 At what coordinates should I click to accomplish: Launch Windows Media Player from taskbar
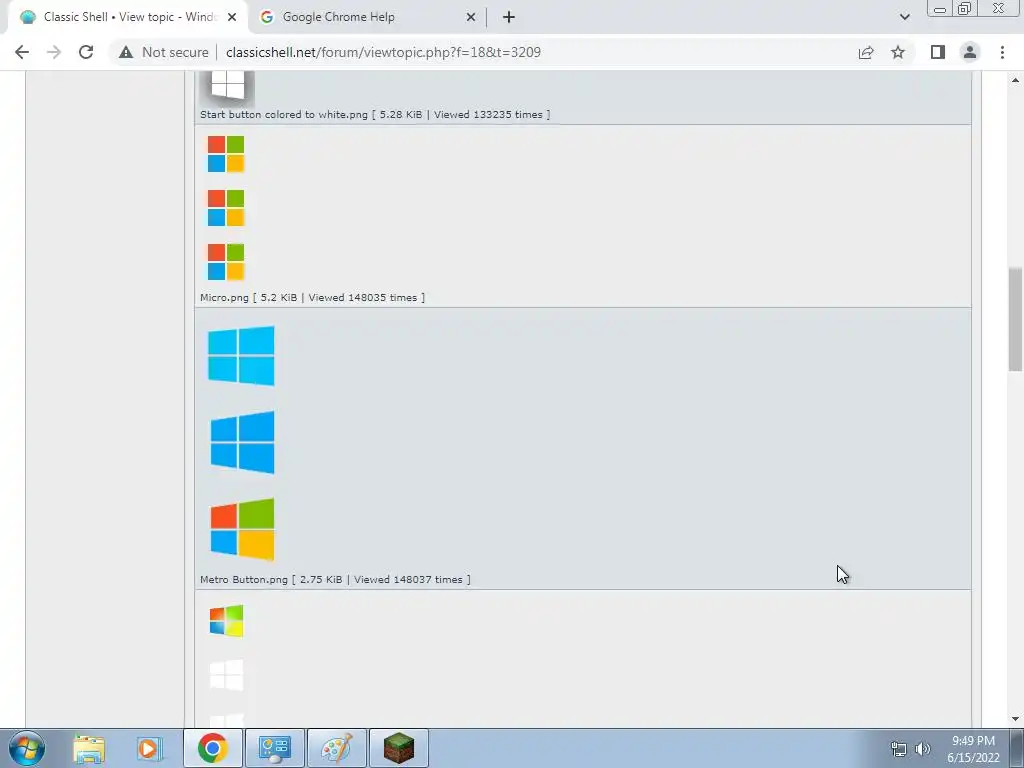148,748
